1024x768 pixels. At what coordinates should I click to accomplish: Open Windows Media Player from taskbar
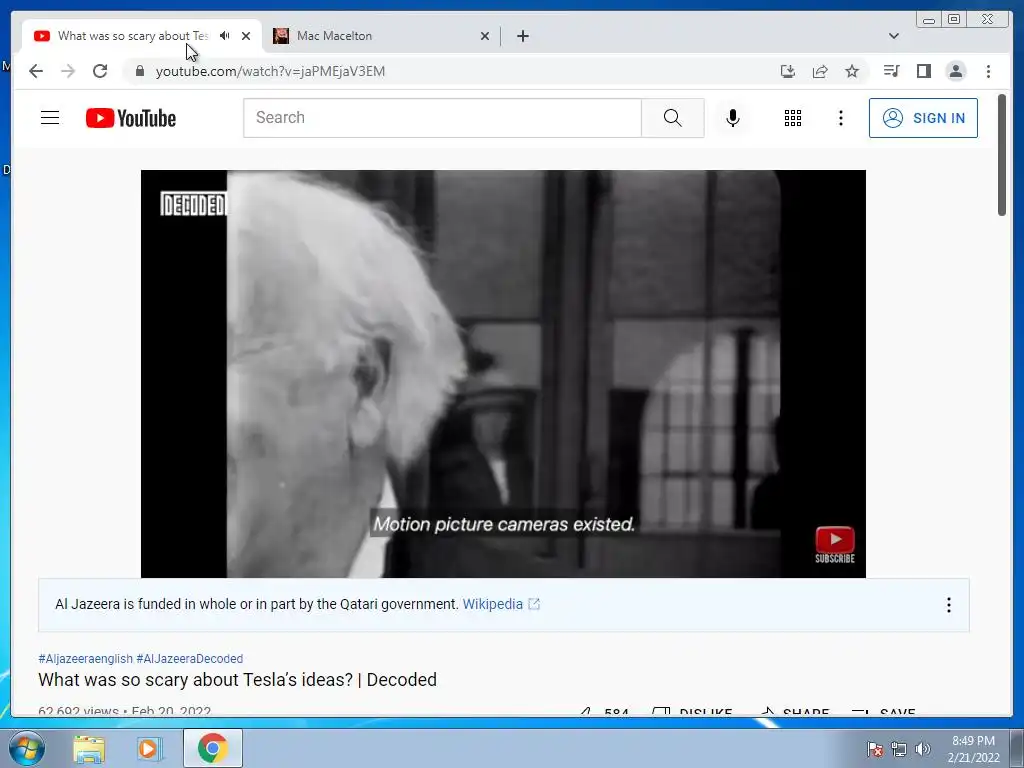pos(149,748)
